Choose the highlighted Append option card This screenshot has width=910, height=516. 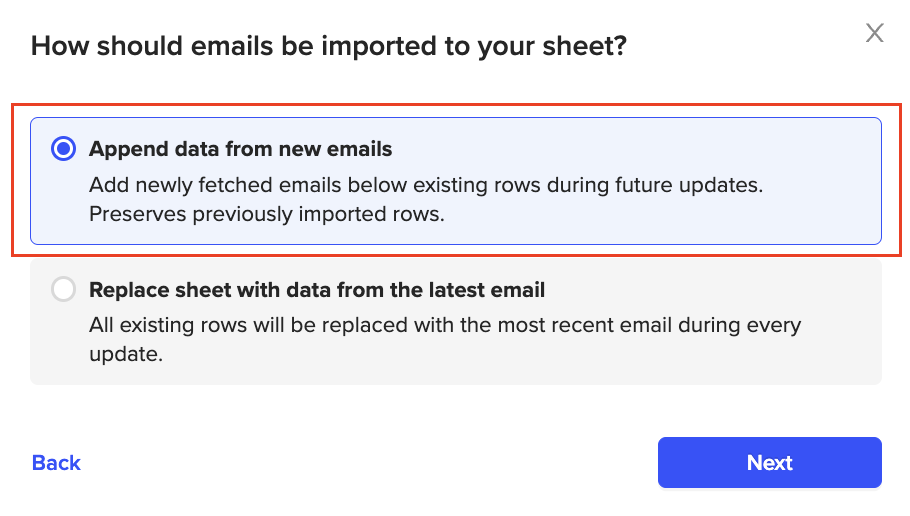tap(455, 181)
